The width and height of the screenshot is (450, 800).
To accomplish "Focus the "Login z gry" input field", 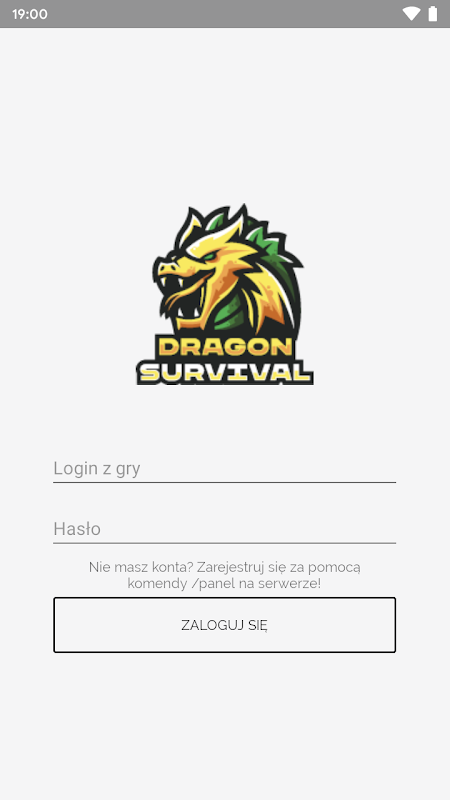I will (224, 468).
